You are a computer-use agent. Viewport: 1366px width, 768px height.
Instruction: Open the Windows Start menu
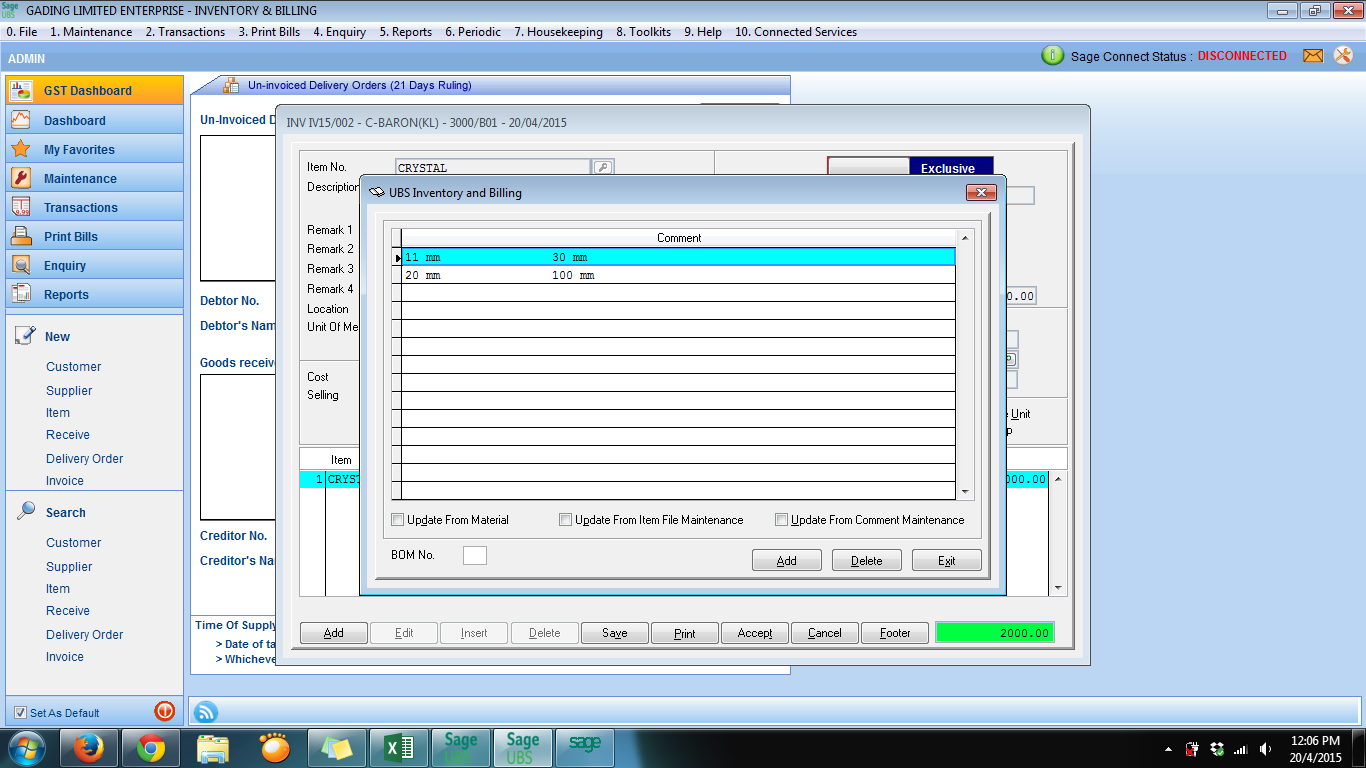(26, 748)
